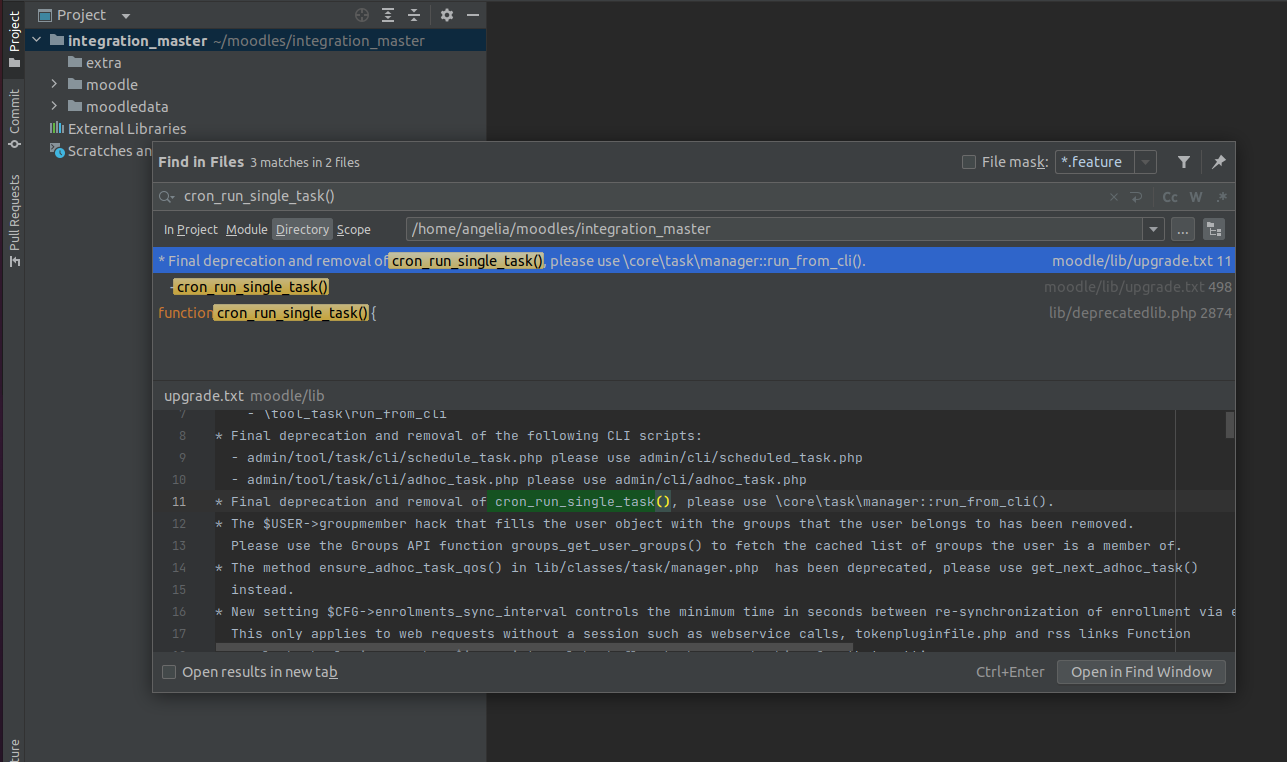Click the *.feature file mask field
This screenshot has width=1287, height=762.
pos(1095,162)
